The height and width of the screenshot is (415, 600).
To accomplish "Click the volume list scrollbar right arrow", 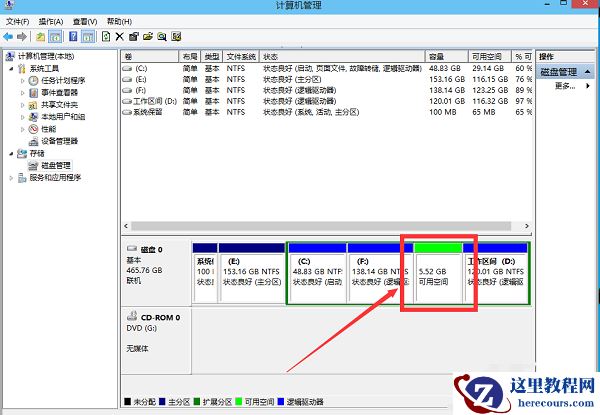I will tap(527, 226).
